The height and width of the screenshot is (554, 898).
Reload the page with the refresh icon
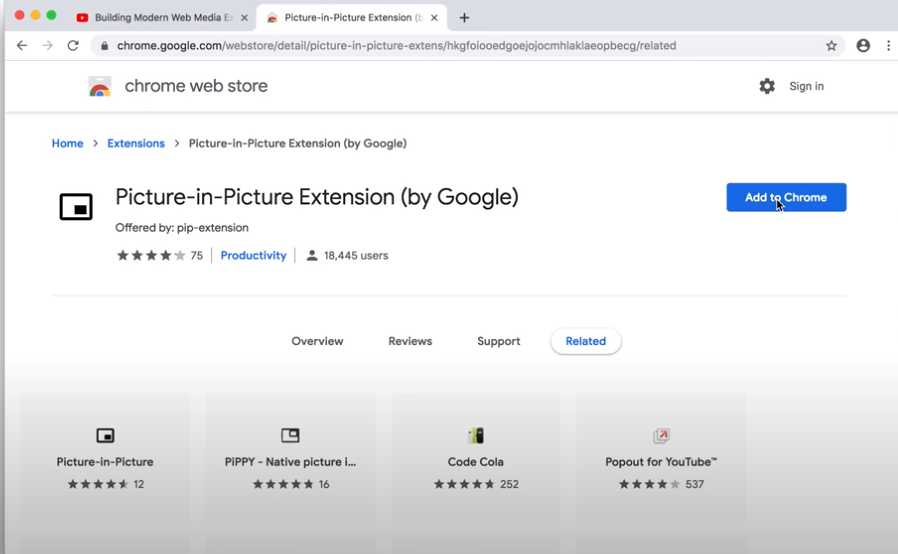73,45
